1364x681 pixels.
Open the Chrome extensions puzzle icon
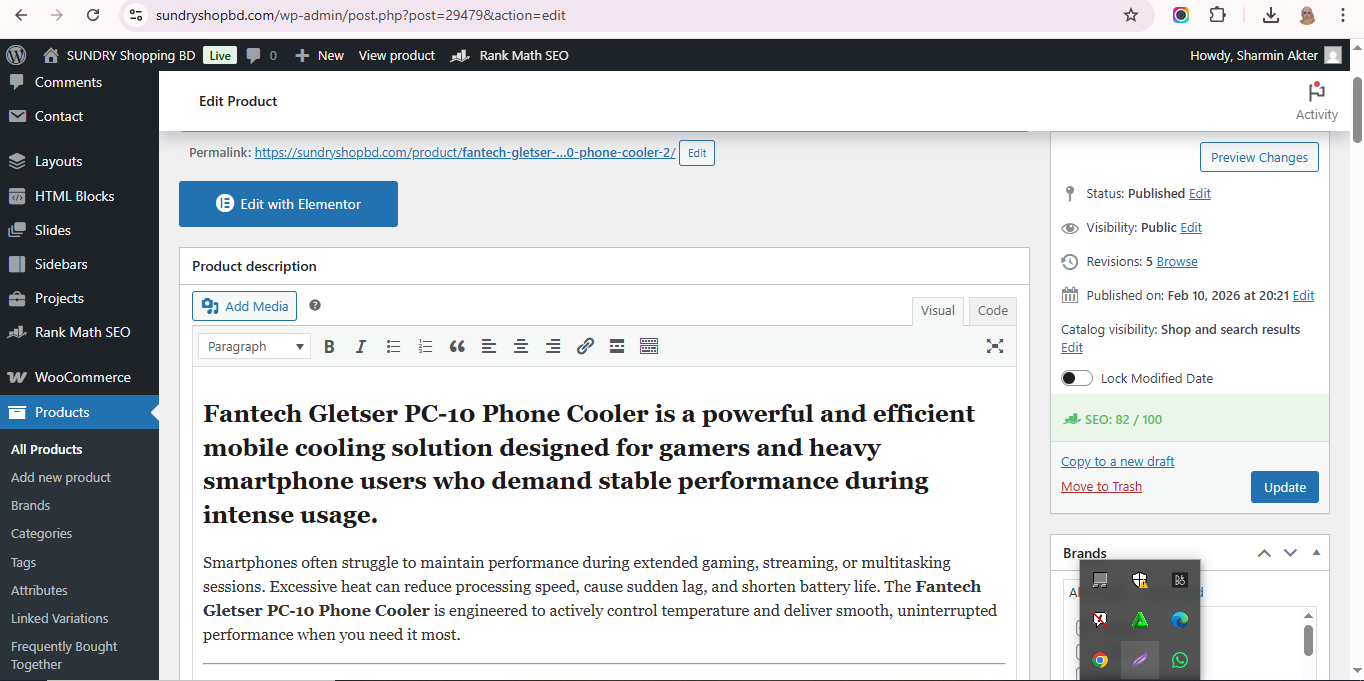[x=1217, y=15]
